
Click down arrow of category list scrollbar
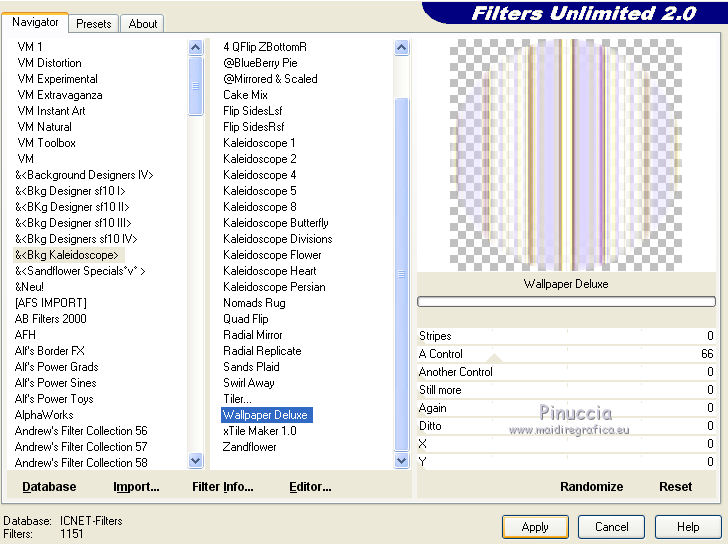point(195,460)
